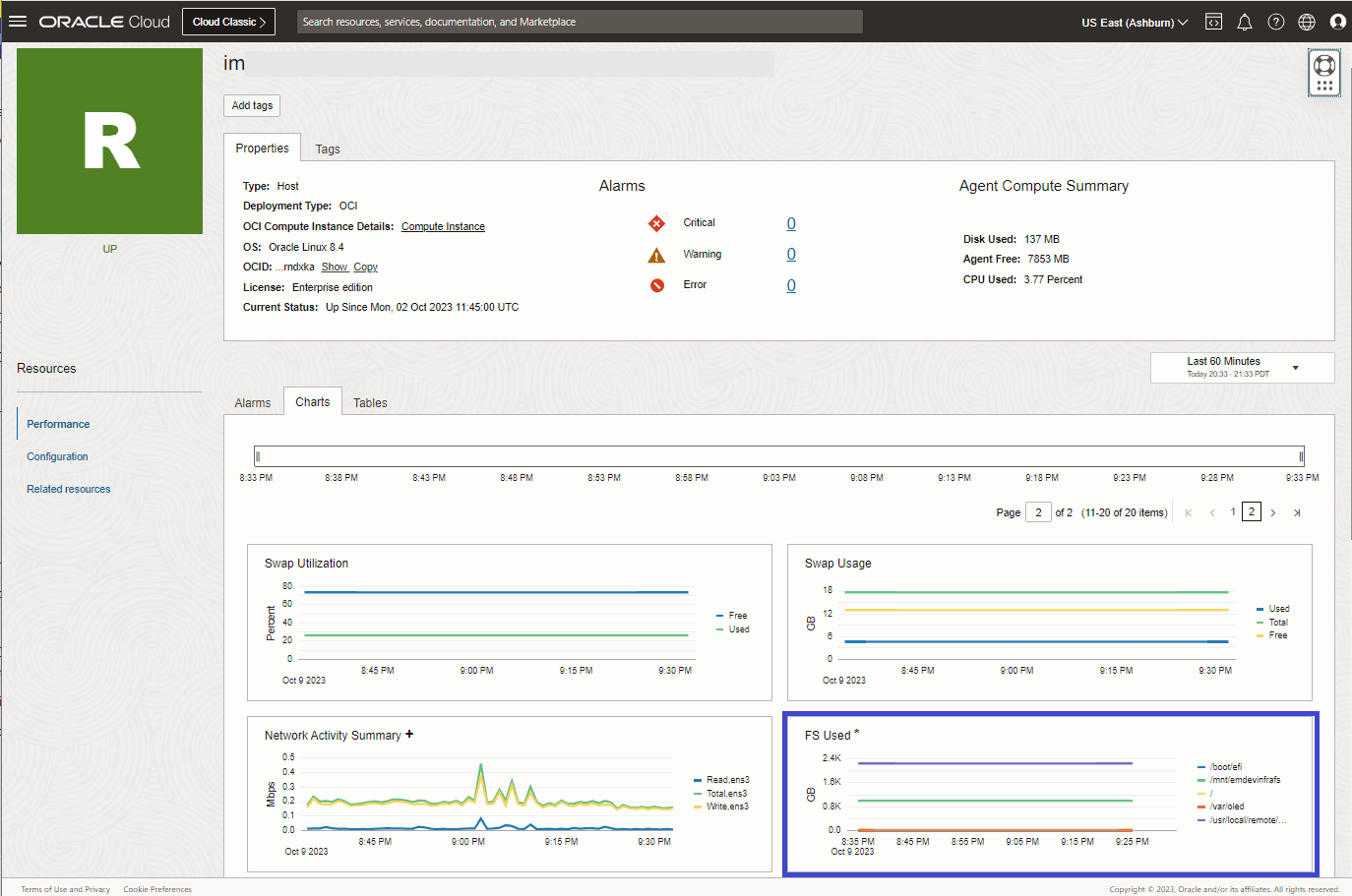The width and height of the screenshot is (1352, 896).
Task: Open the Compute Instance details link
Action: (x=443, y=226)
